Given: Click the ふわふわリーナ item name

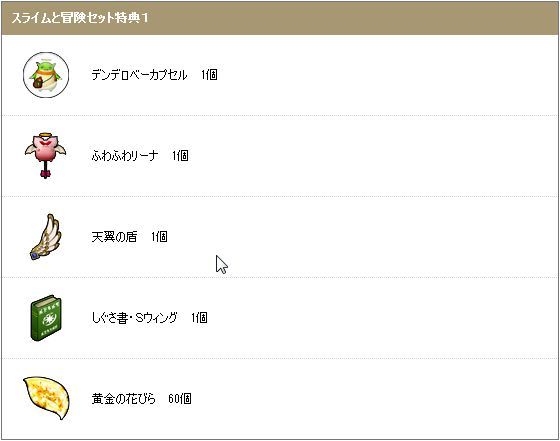Looking at the screenshot, I should click(x=125, y=156).
